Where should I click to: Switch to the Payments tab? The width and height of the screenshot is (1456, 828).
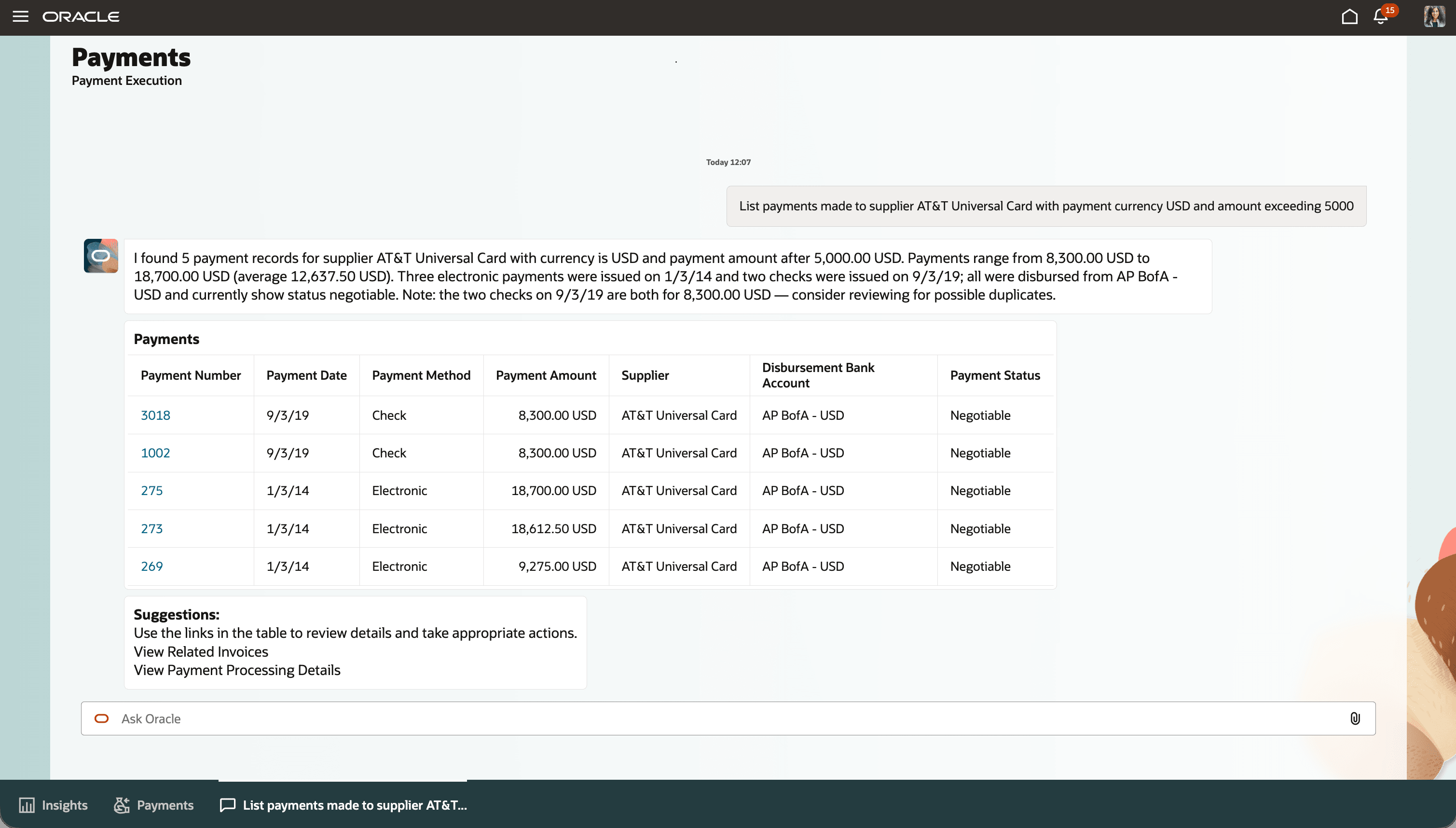(x=153, y=805)
